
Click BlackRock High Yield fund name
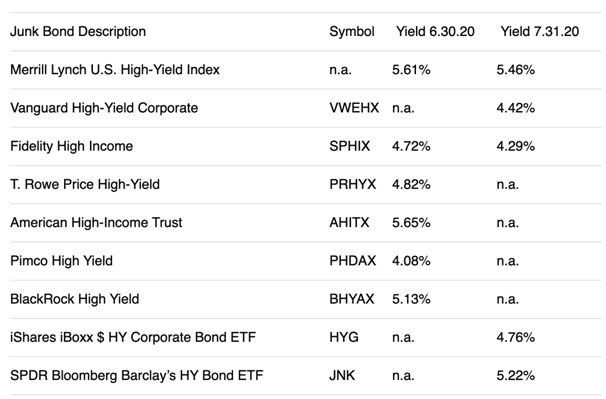[75, 299]
